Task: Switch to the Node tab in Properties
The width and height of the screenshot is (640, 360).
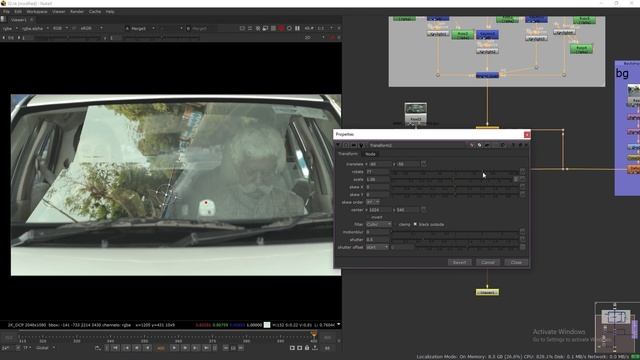Action: (x=370, y=154)
